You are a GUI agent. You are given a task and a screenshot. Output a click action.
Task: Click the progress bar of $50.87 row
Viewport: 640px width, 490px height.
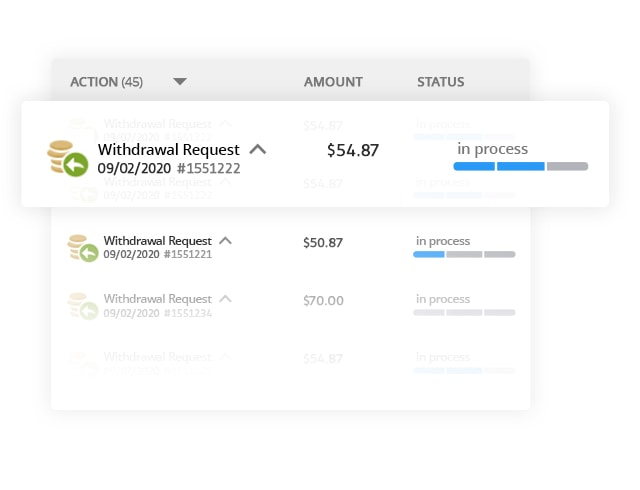pos(464,254)
